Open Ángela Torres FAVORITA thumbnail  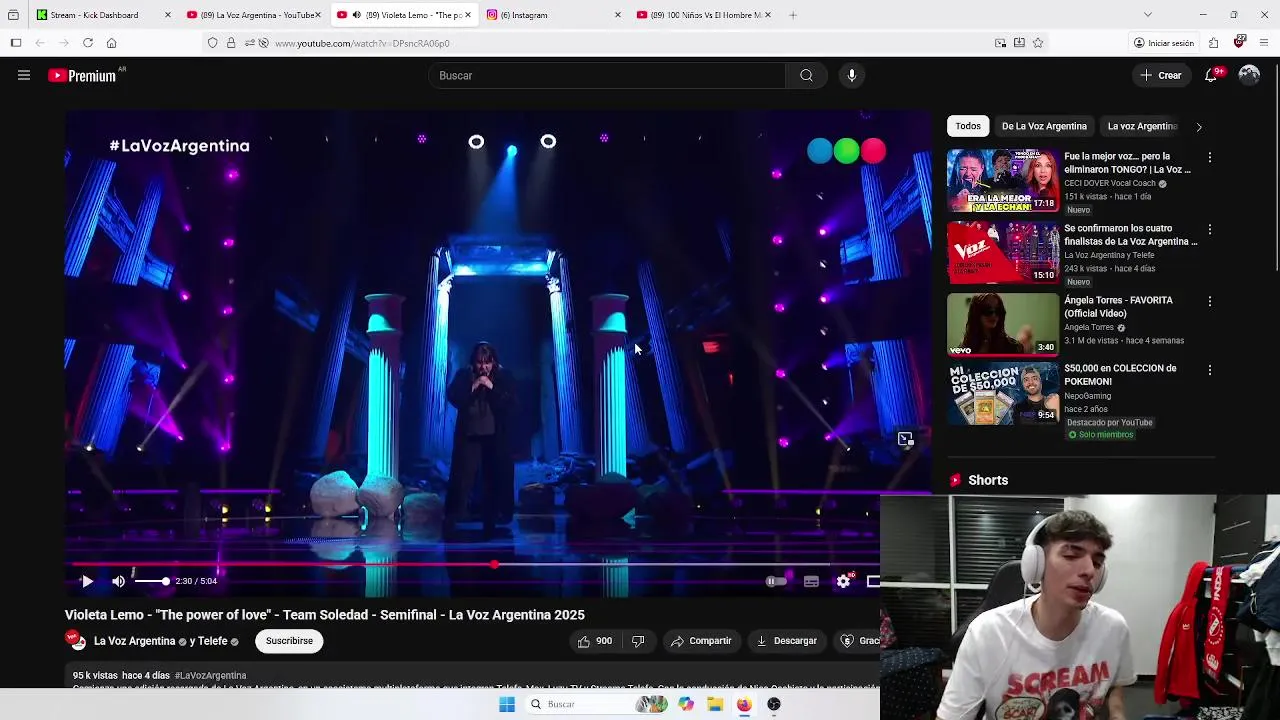[x=1003, y=325]
